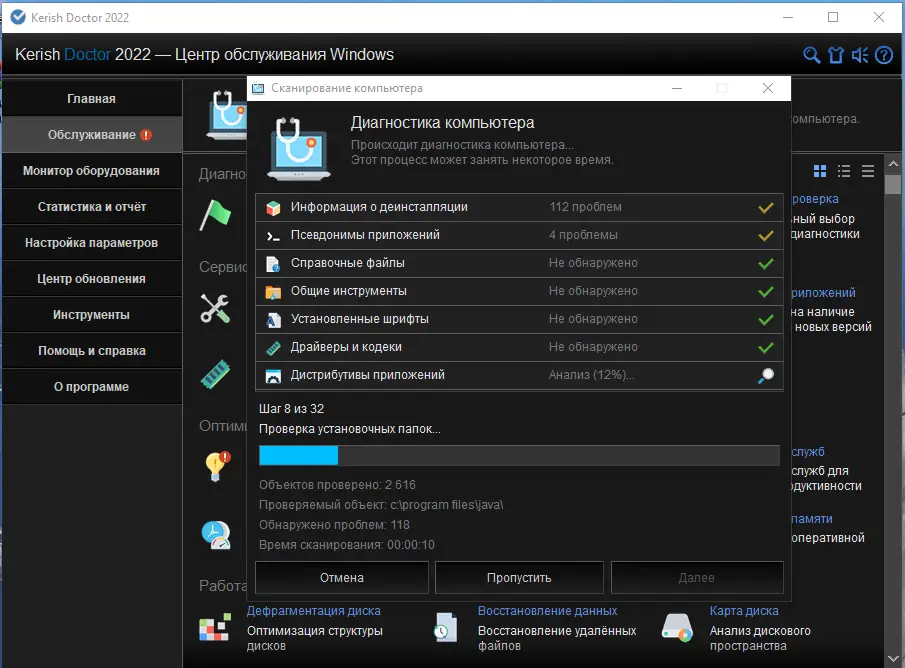Click the Время сканирования value text
The width and height of the screenshot is (905, 668).
(x=410, y=545)
